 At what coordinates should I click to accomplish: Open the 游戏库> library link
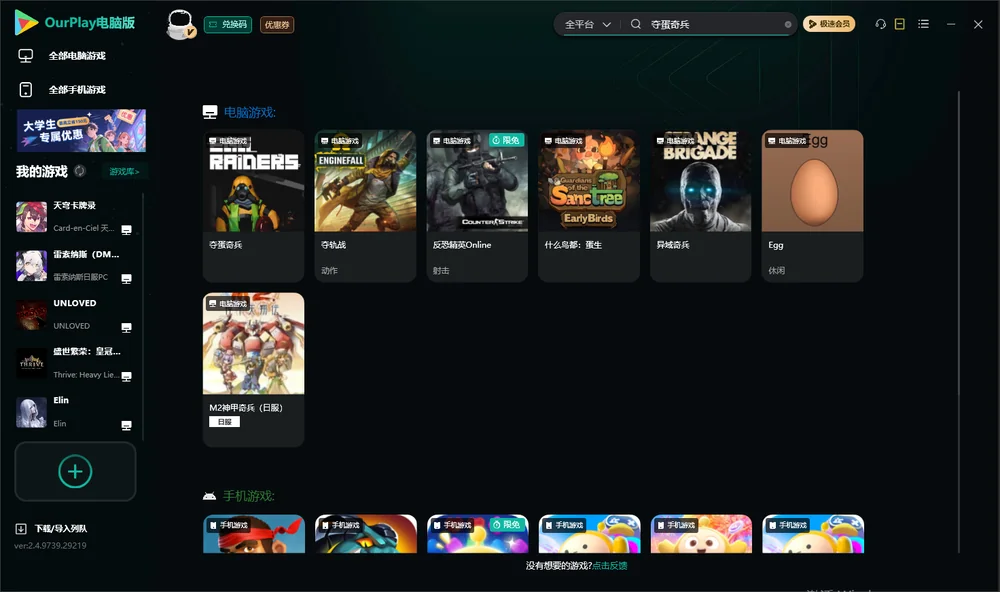(x=124, y=171)
